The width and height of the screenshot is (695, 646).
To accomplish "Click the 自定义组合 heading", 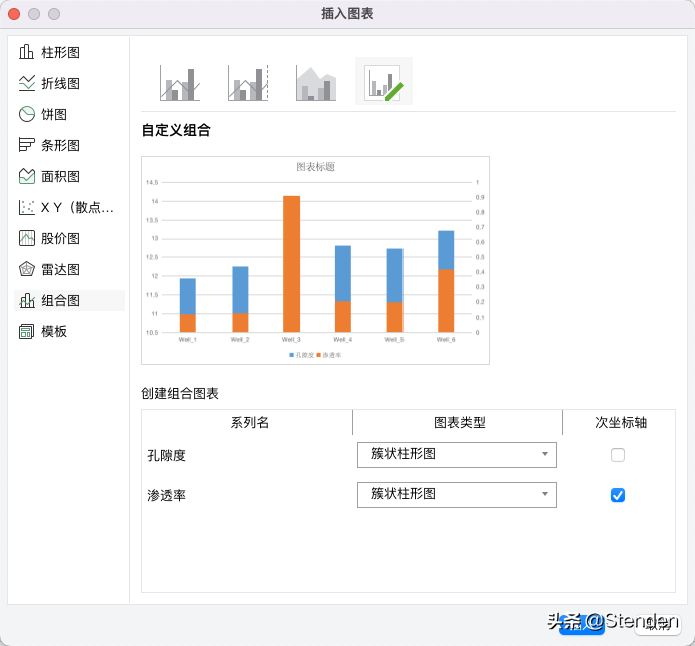I will click(176, 130).
